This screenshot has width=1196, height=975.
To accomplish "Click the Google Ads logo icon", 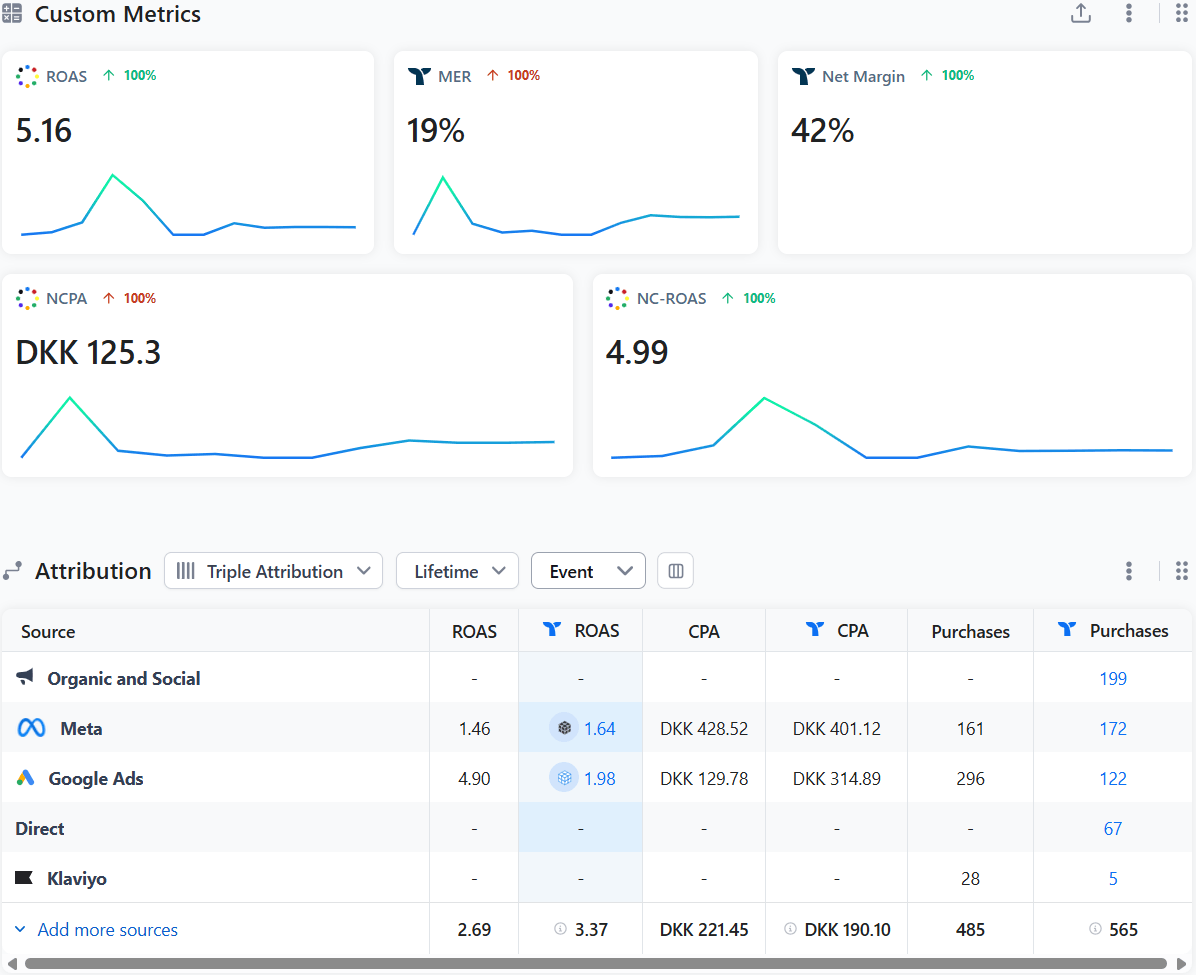I will point(26,777).
